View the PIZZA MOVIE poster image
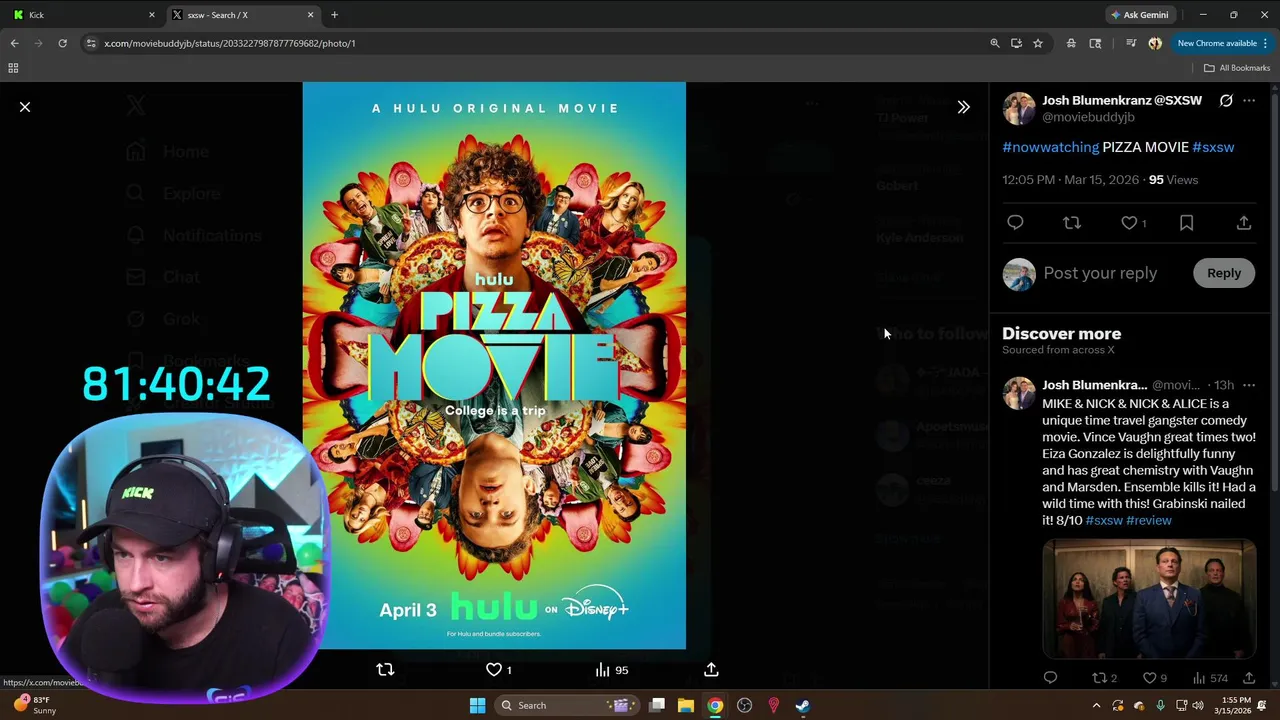Image resolution: width=1280 pixels, height=720 pixels. coord(494,365)
